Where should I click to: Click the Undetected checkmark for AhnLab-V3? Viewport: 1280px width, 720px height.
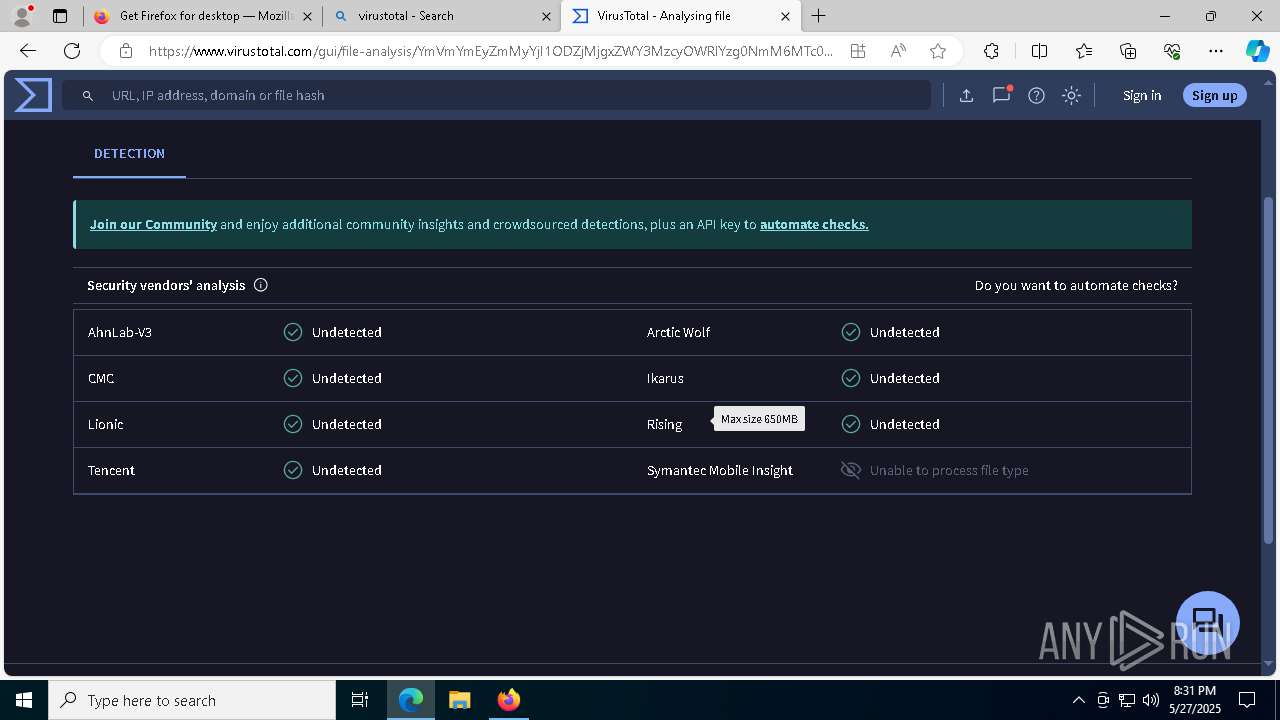[x=293, y=332]
